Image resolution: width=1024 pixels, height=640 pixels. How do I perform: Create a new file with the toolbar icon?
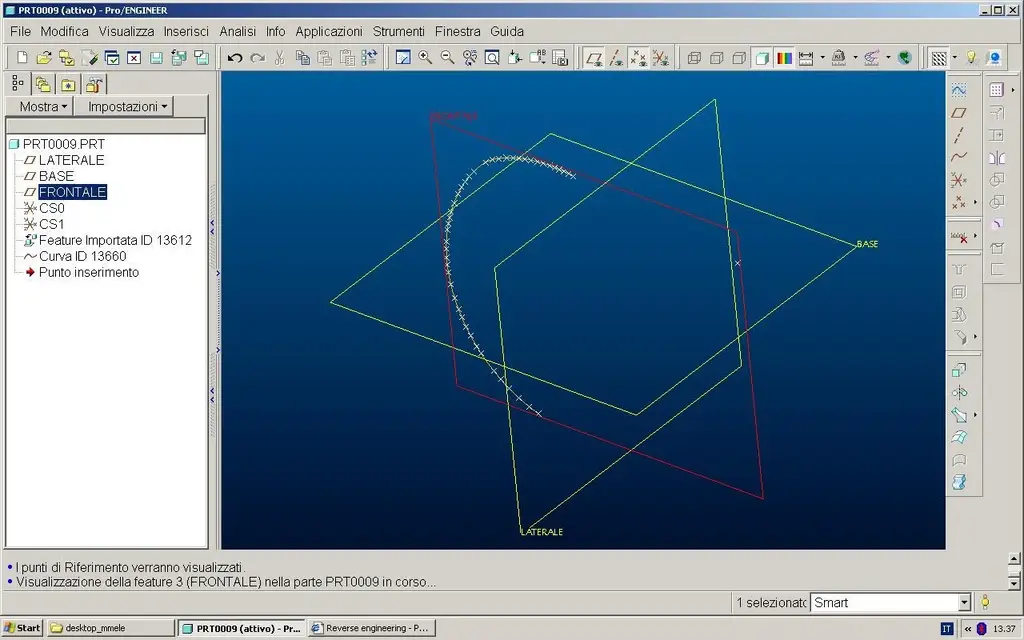coord(22,57)
